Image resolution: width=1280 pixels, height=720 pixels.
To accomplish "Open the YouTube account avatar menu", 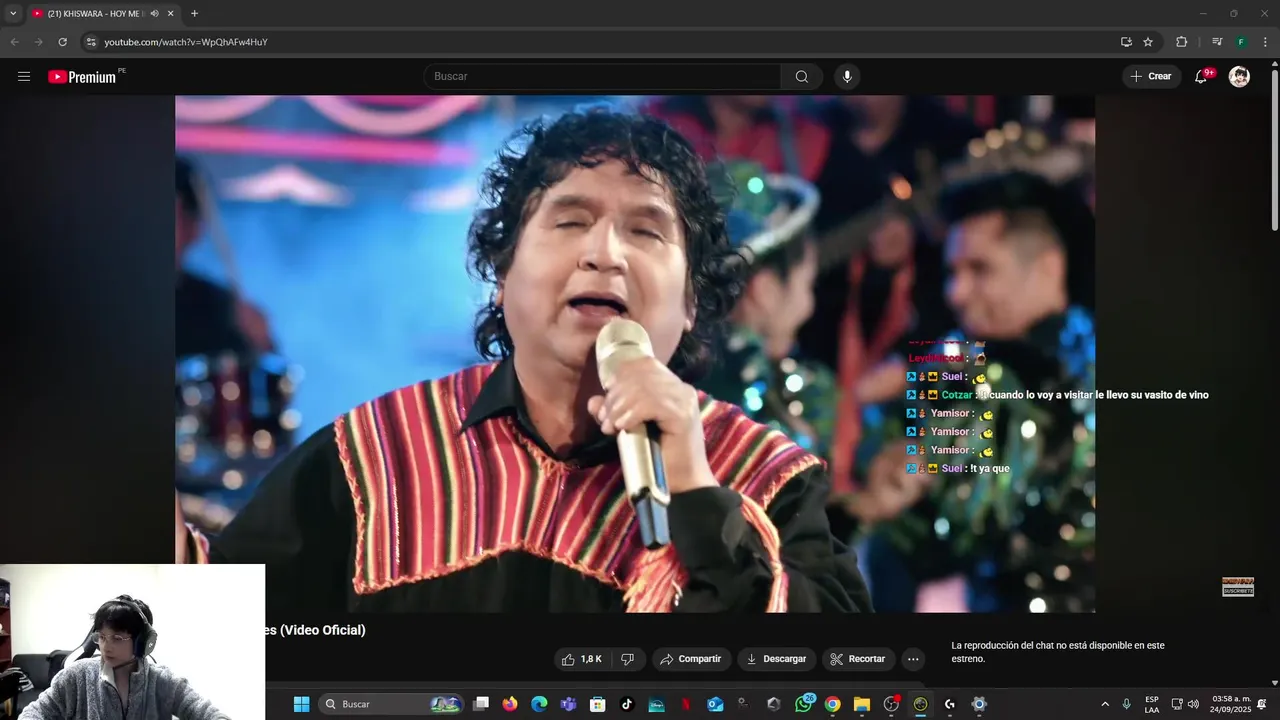I will [x=1239, y=76].
